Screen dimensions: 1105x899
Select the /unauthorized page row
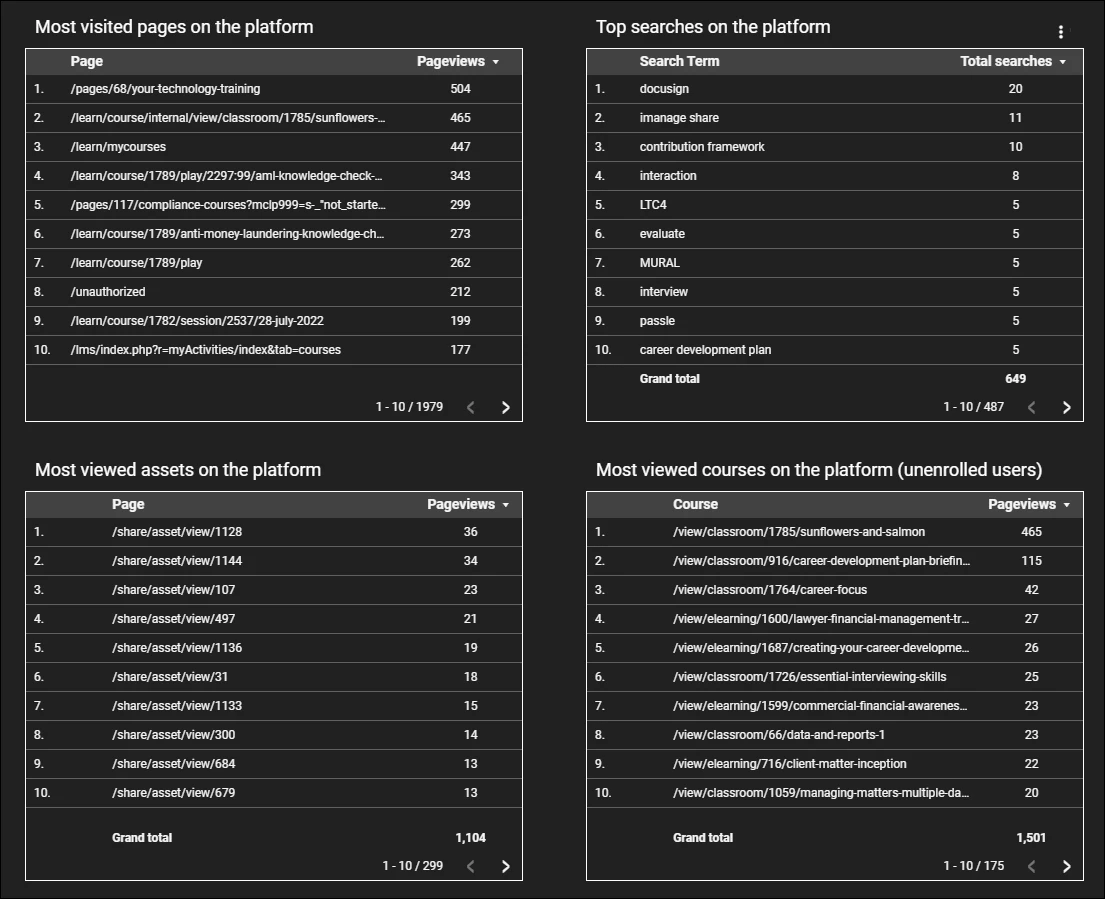pyautogui.click(x=108, y=292)
